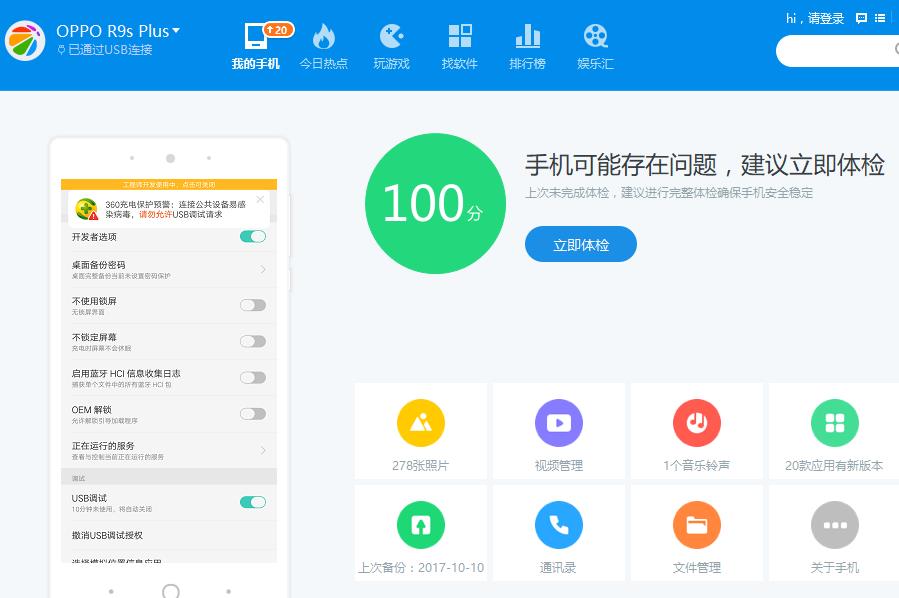Open the 278张照片 photos tile

pyautogui.click(x=421, y=431)
